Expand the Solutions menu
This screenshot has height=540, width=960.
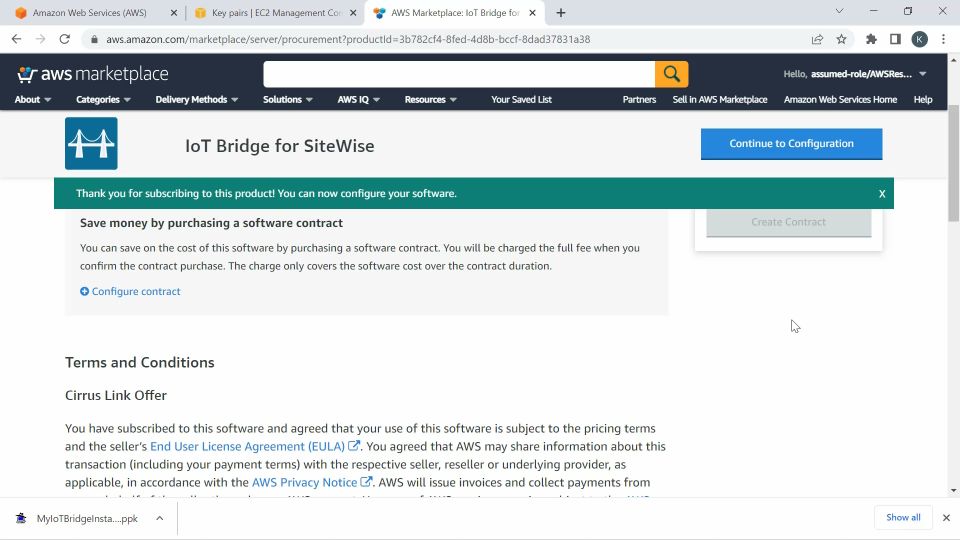[288, 99]
